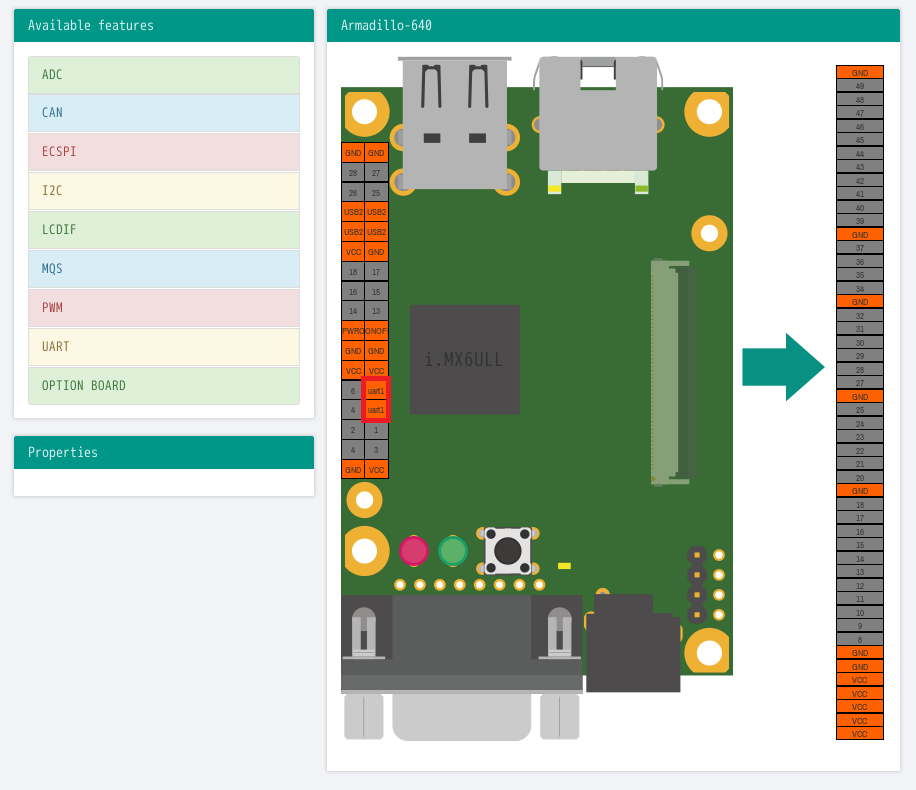916x790 pixels.
Task: Click the PWRON pin on the board
Action: coord(353,331)
